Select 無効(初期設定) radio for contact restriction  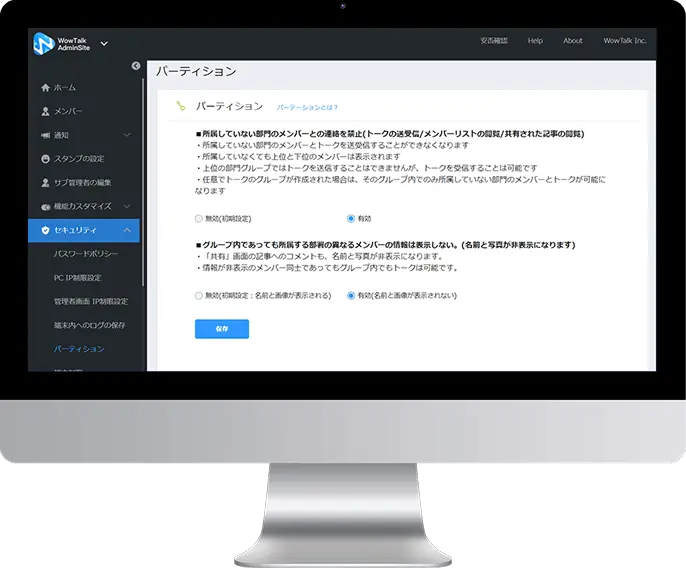(x=199, y=219)
